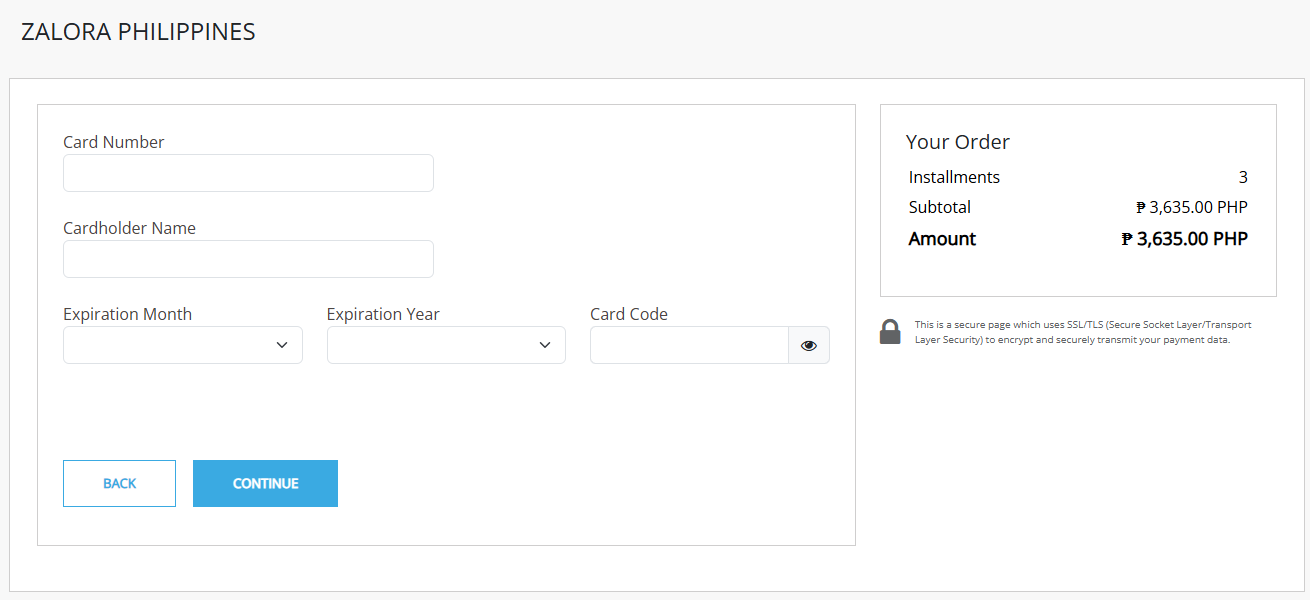This screenshot has height=600, width=1310.
Task: Click the secure page padlock icon
Action: click(890, 332)
